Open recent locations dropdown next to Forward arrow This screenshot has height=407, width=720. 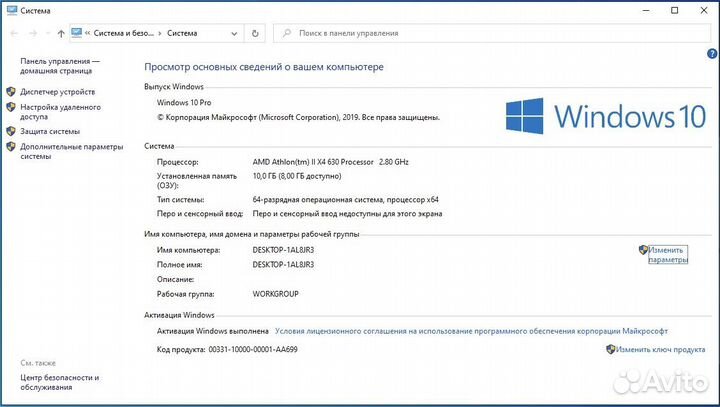click(48, 33)
